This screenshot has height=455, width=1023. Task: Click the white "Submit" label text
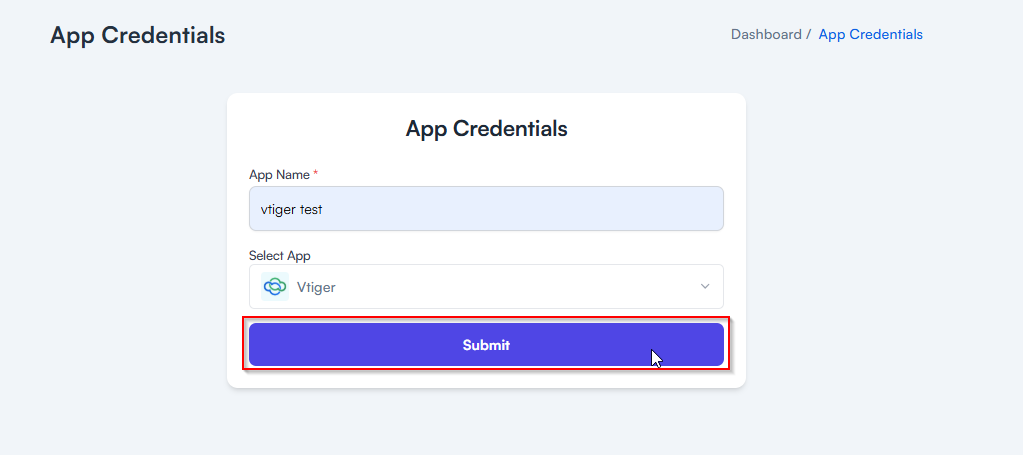tap(486, 345)
